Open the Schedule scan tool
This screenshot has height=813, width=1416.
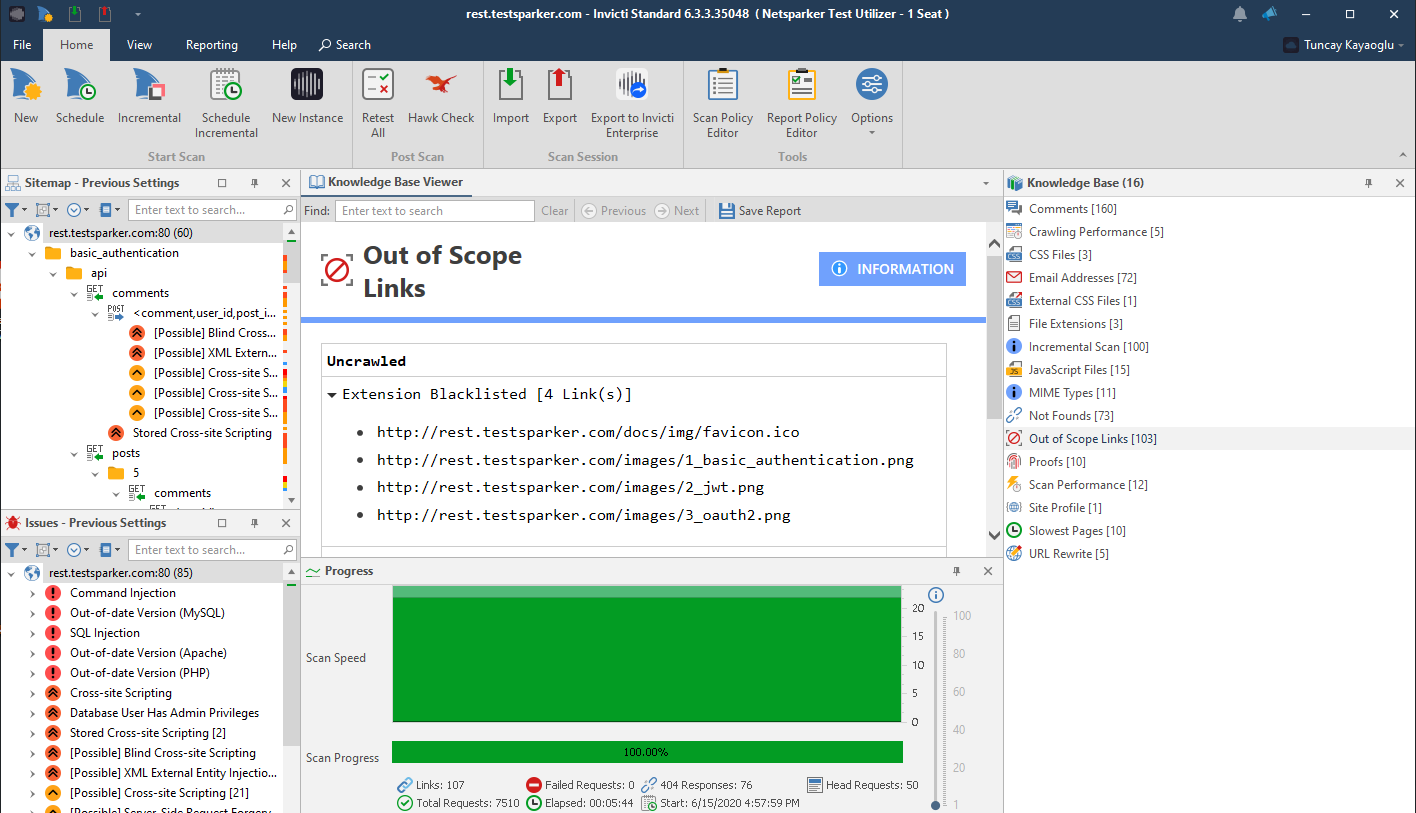[x=80, y=97]
